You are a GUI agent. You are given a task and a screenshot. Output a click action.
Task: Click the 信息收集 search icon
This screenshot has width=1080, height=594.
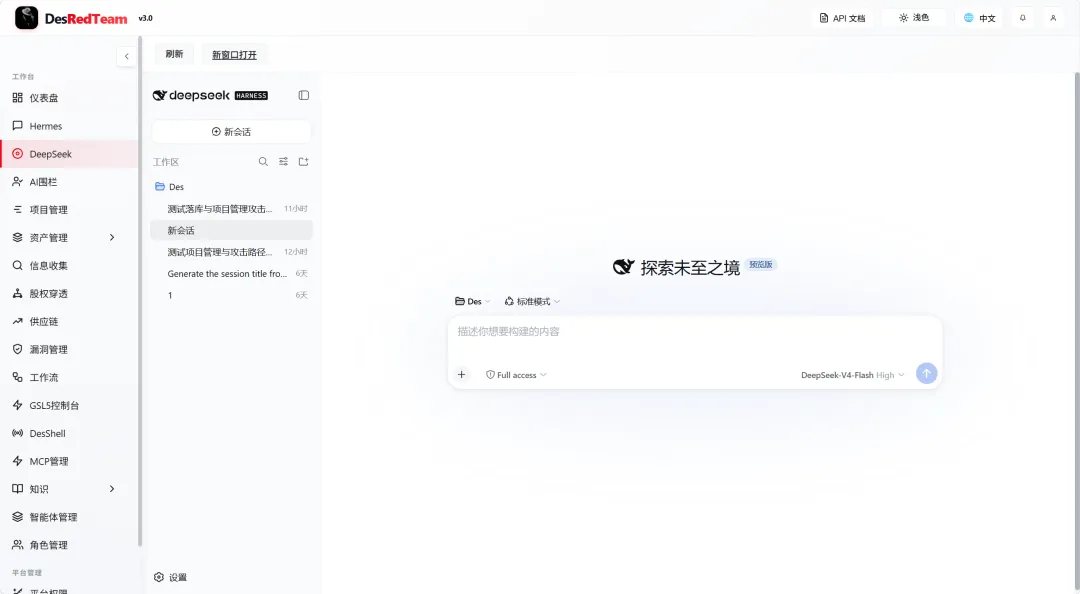(x=18, y=265)
